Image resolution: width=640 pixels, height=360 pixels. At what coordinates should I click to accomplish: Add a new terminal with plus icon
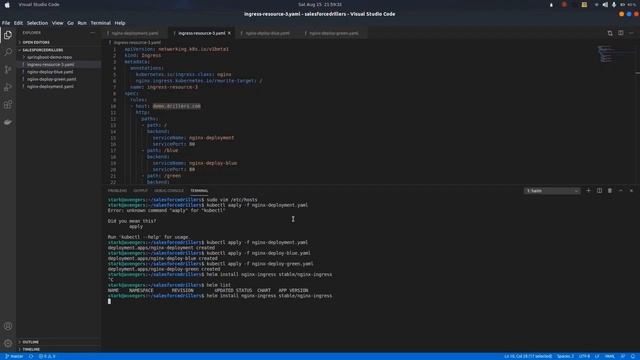[588, 191]
